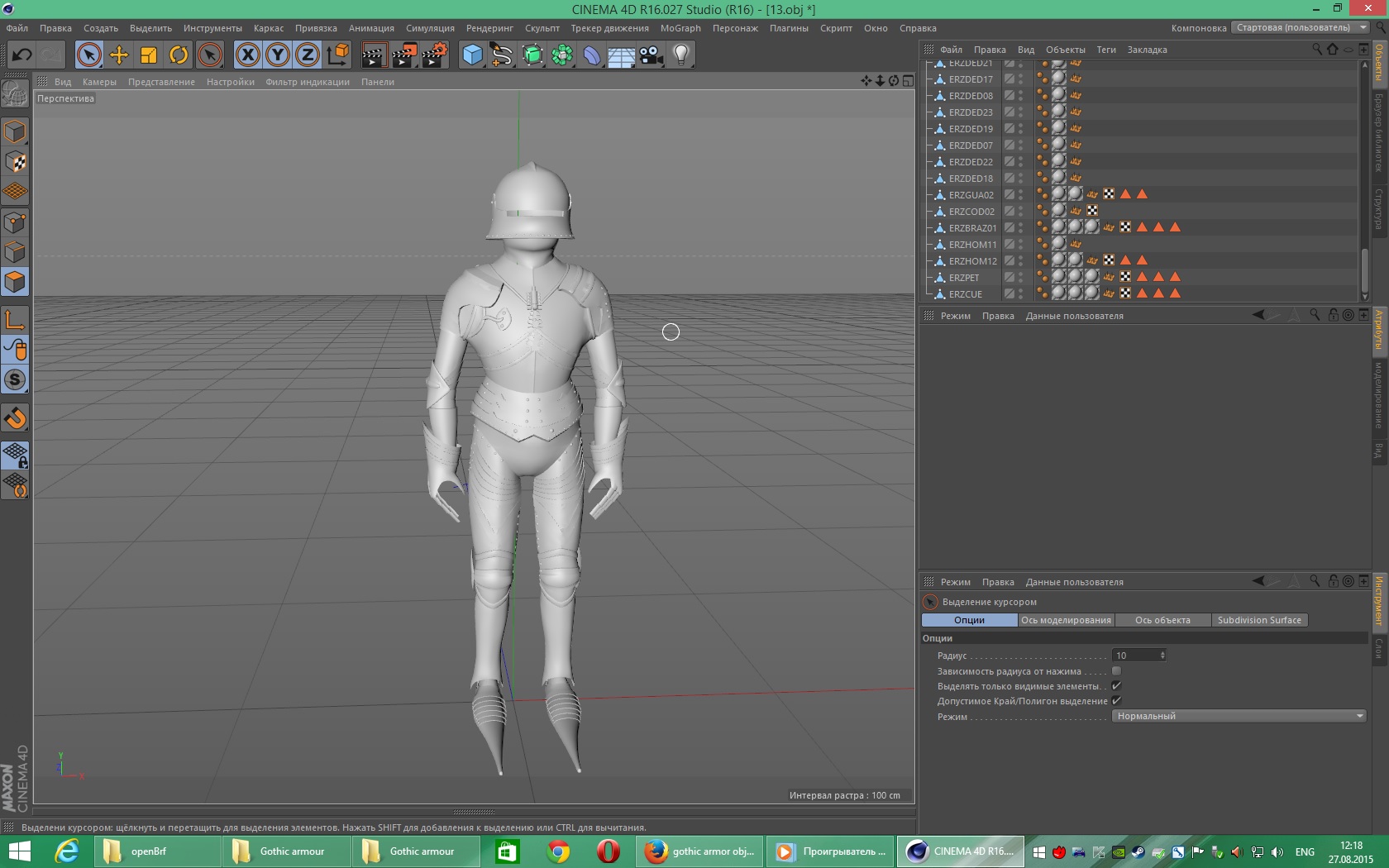This screenshot has width=1389, height=868.
Task: Open the array modeling objects icon
Action: tap(562, 55)
